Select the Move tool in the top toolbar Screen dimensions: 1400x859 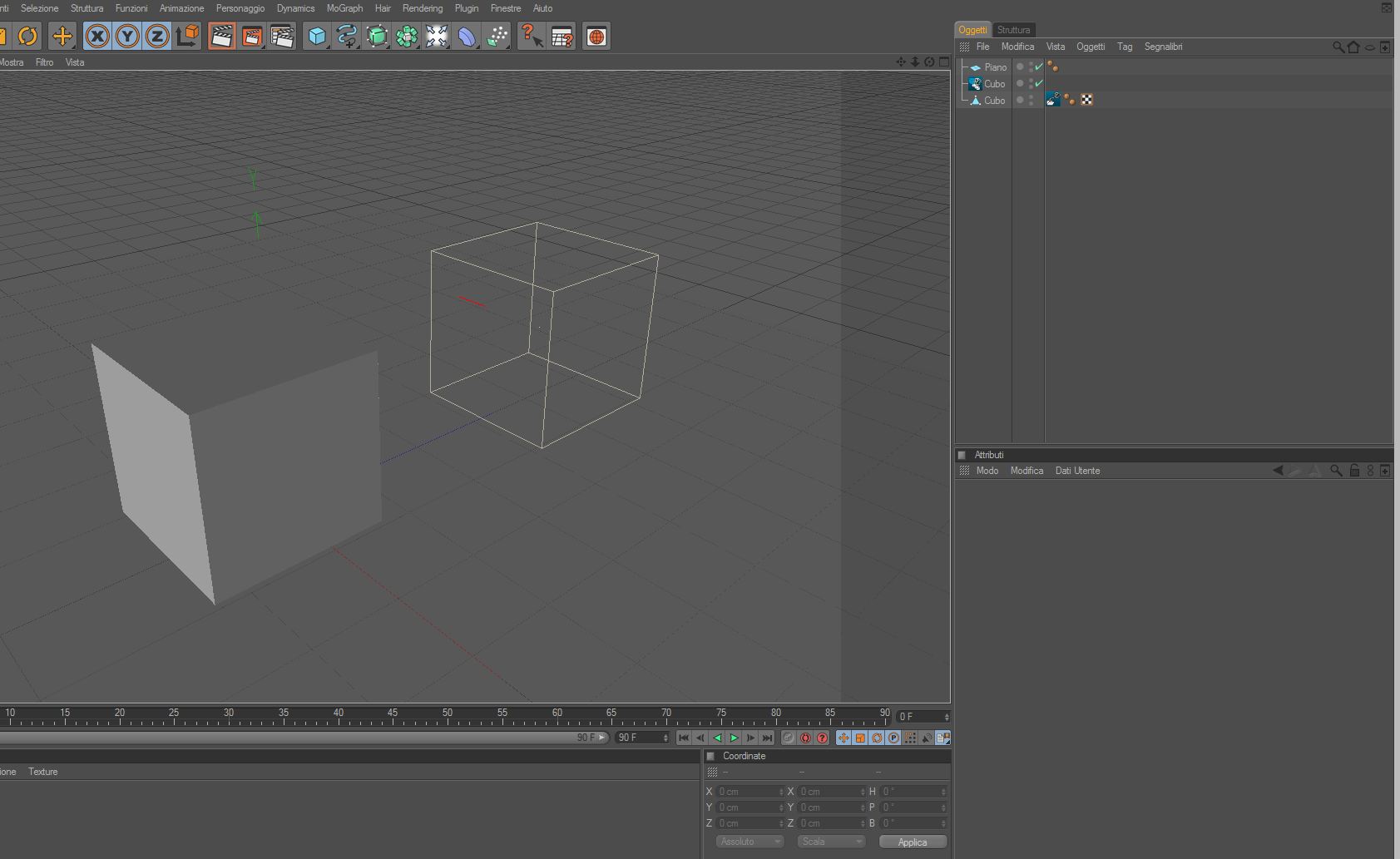click(62, 36)
